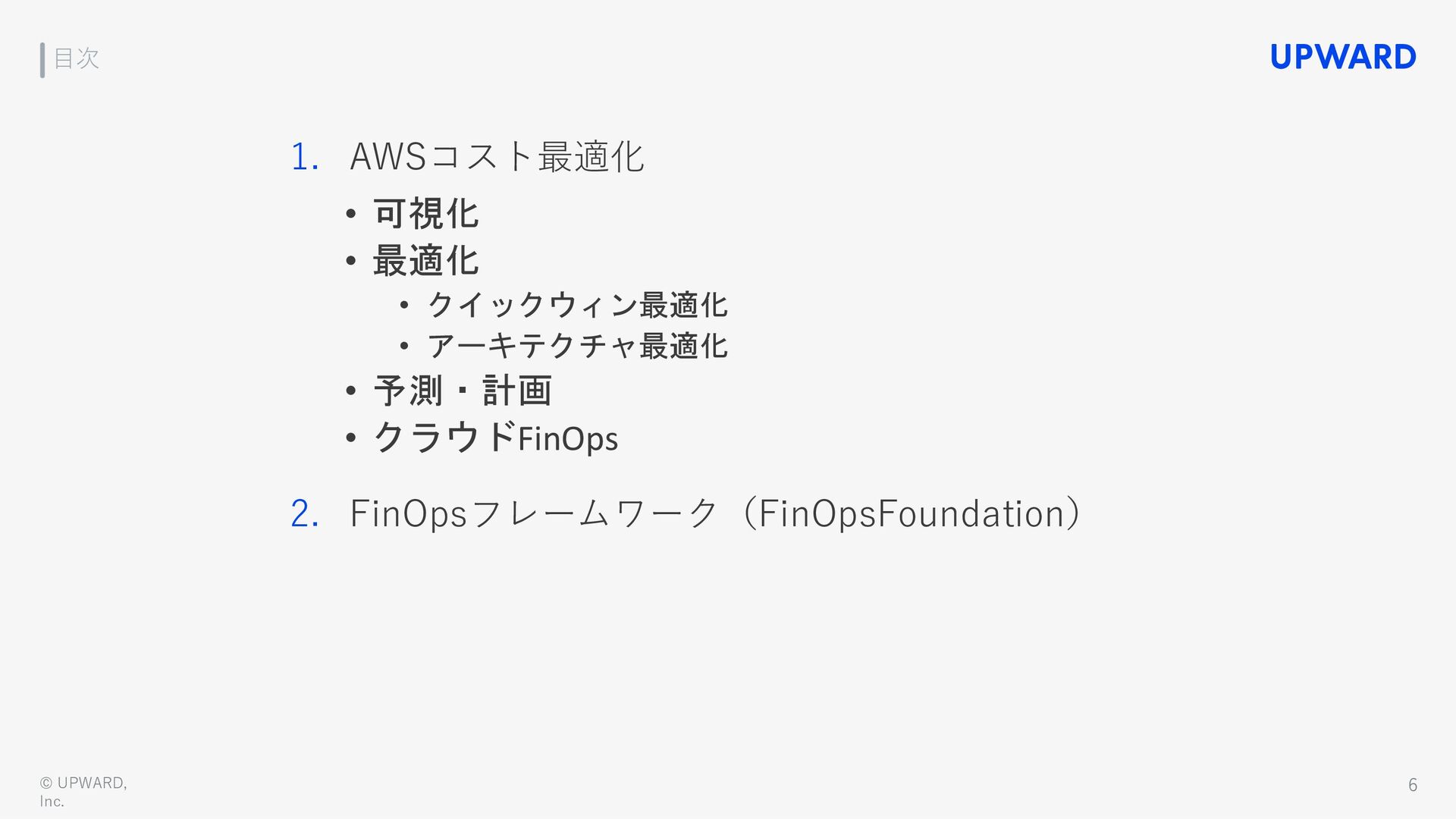1456x819 pixels.
Task: Select the クラウドFinOps bullet item
Action: tap(496, 438)
